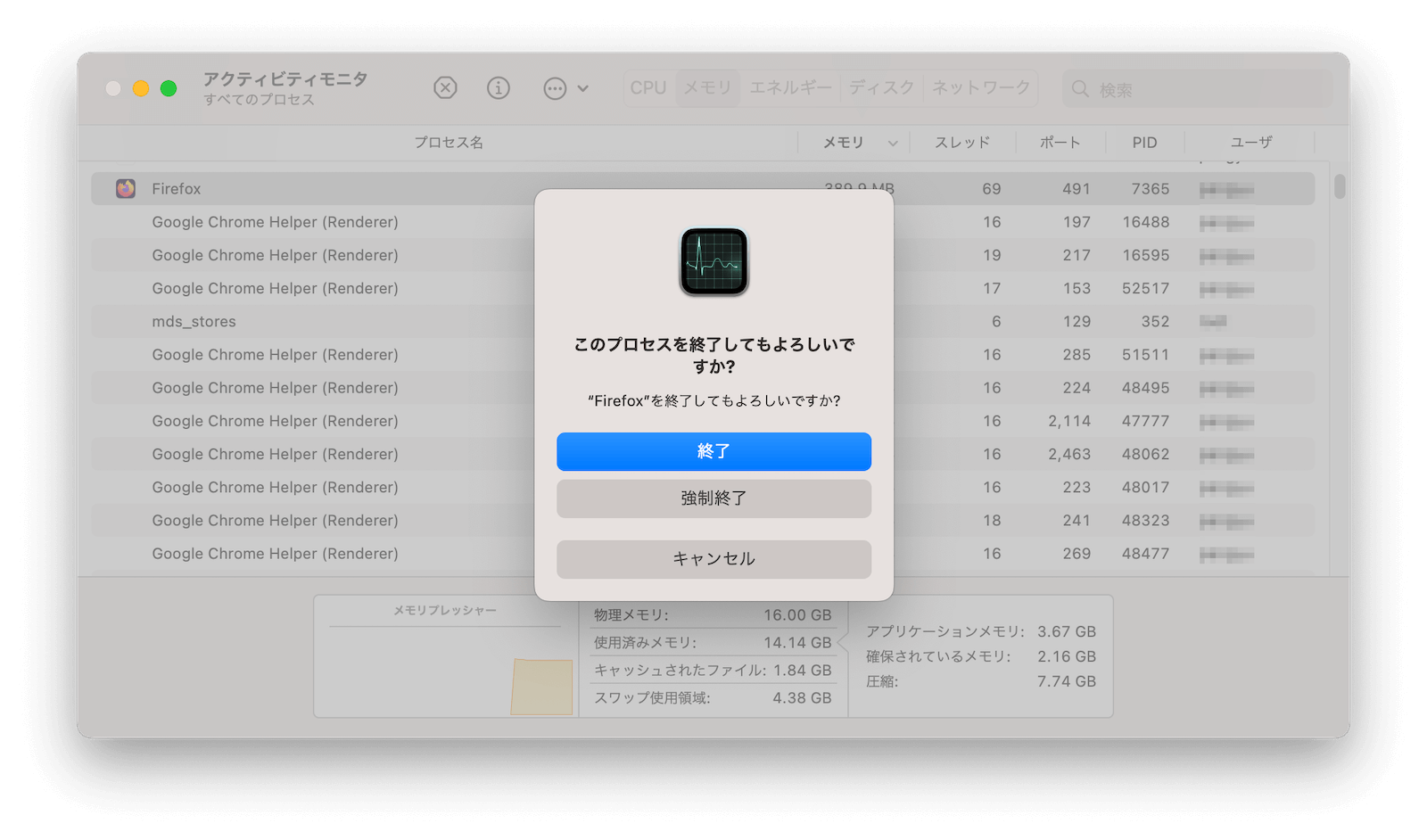Click the Activity Monitor icon in dialog
Screen dimensions: 1427x840
(713, 261)
